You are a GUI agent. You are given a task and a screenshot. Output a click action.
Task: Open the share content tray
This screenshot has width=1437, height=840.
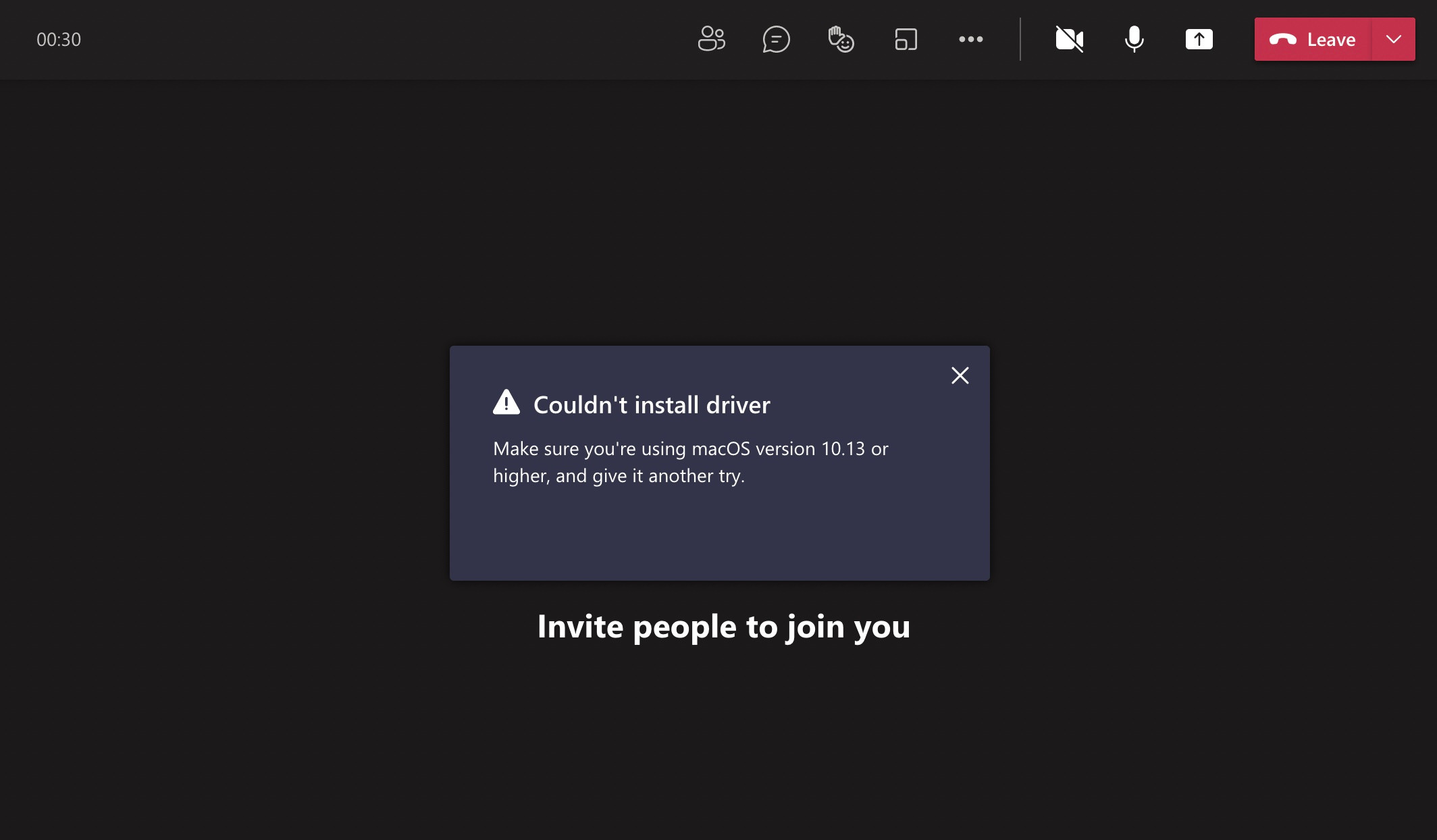coord(1199,39)
